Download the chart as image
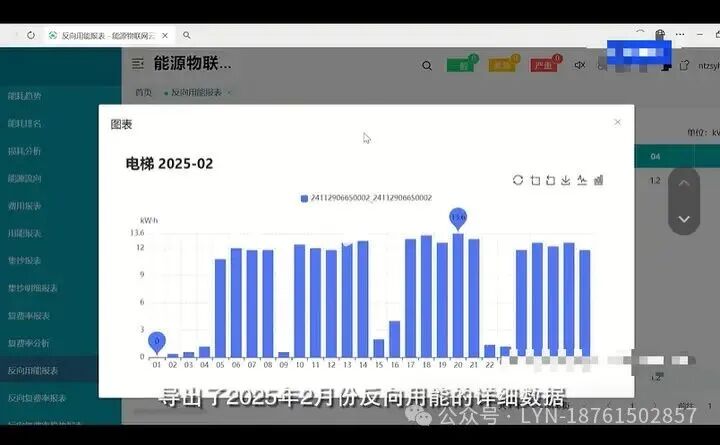This screenshot has width=720, height=445. point(566,180)
